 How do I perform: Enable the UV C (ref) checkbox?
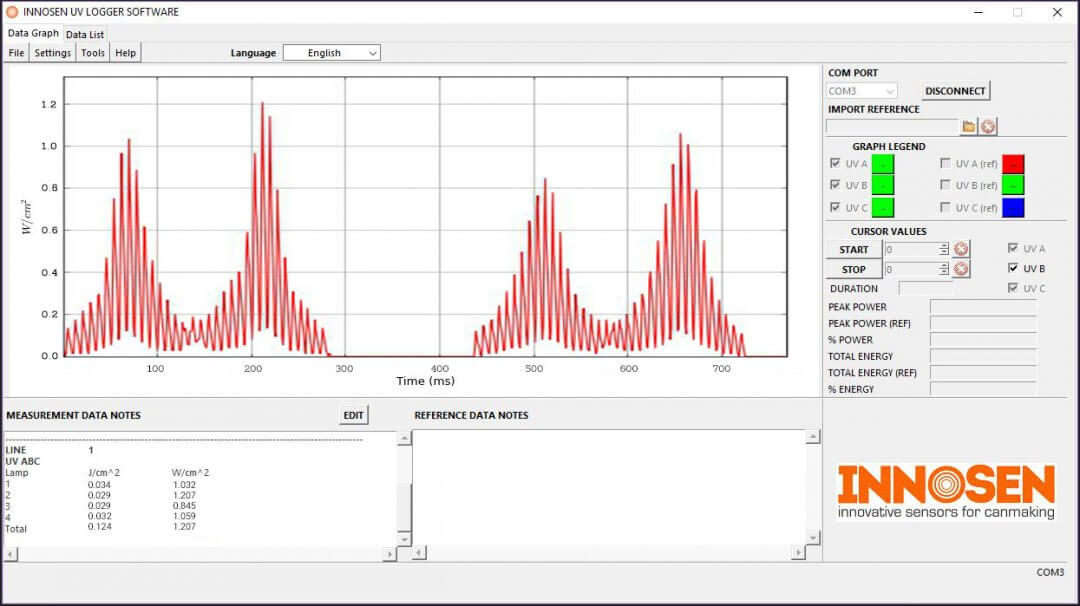point(945,207)
